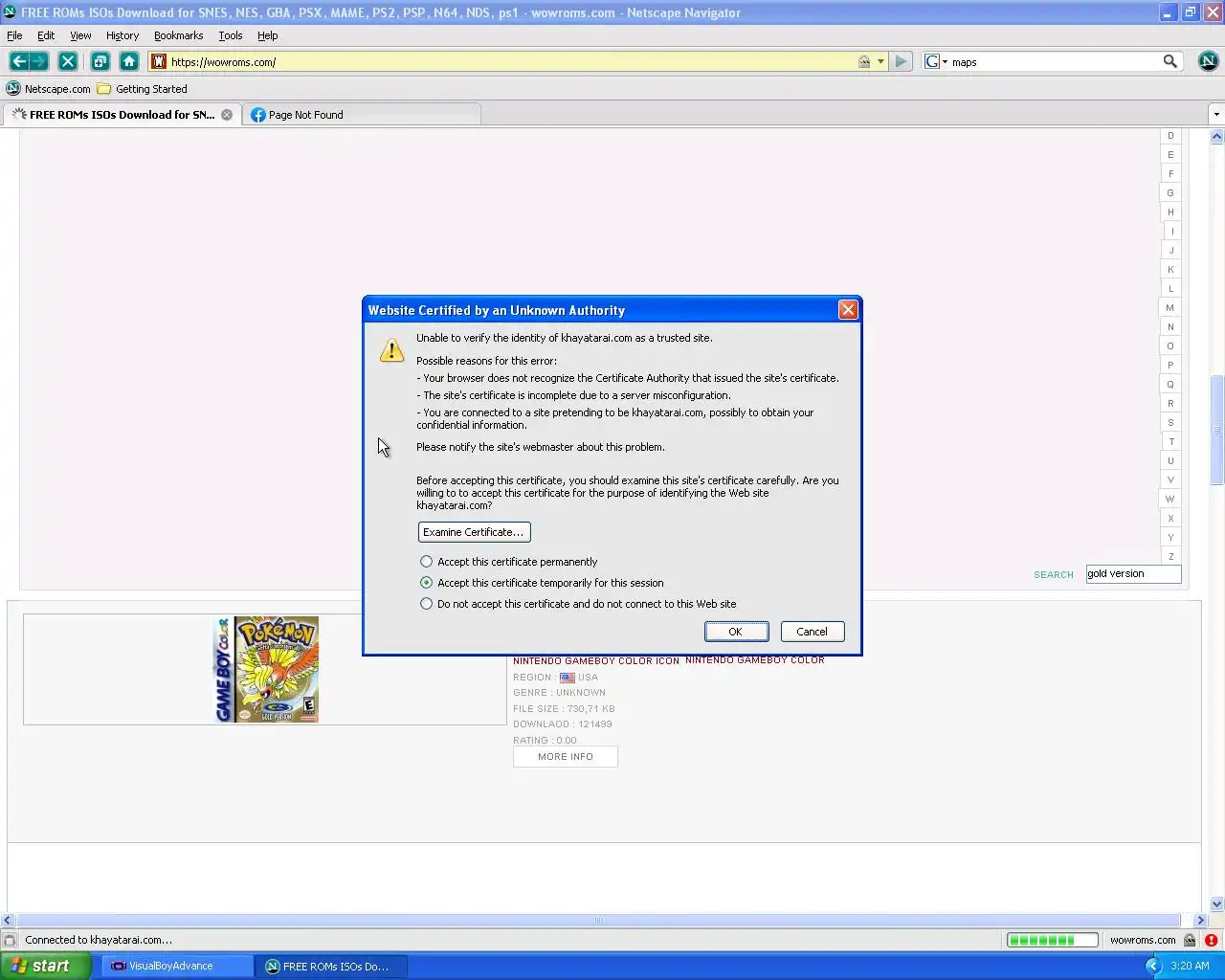Click the status bar padlock icon
The height and width of the screenshot is (980, 1225).
click(x=1190, y=940)
